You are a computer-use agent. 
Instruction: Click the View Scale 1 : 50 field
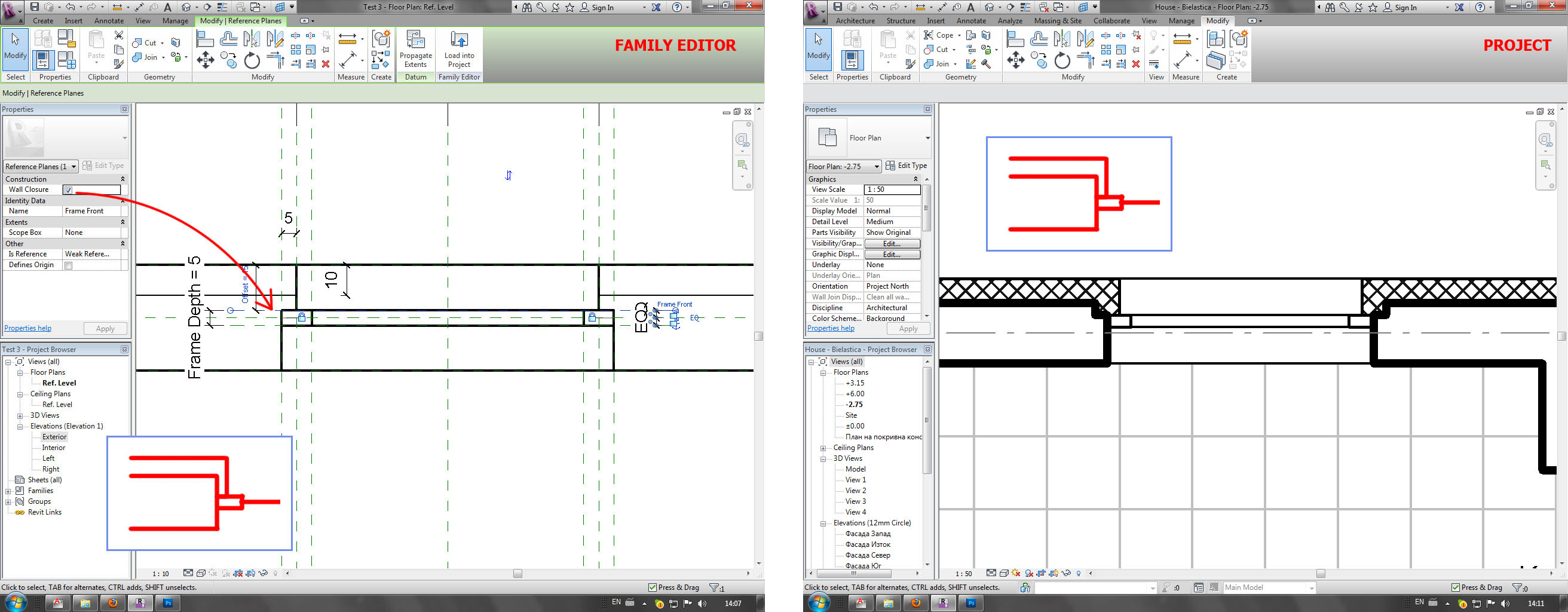(x=892, y=190)
